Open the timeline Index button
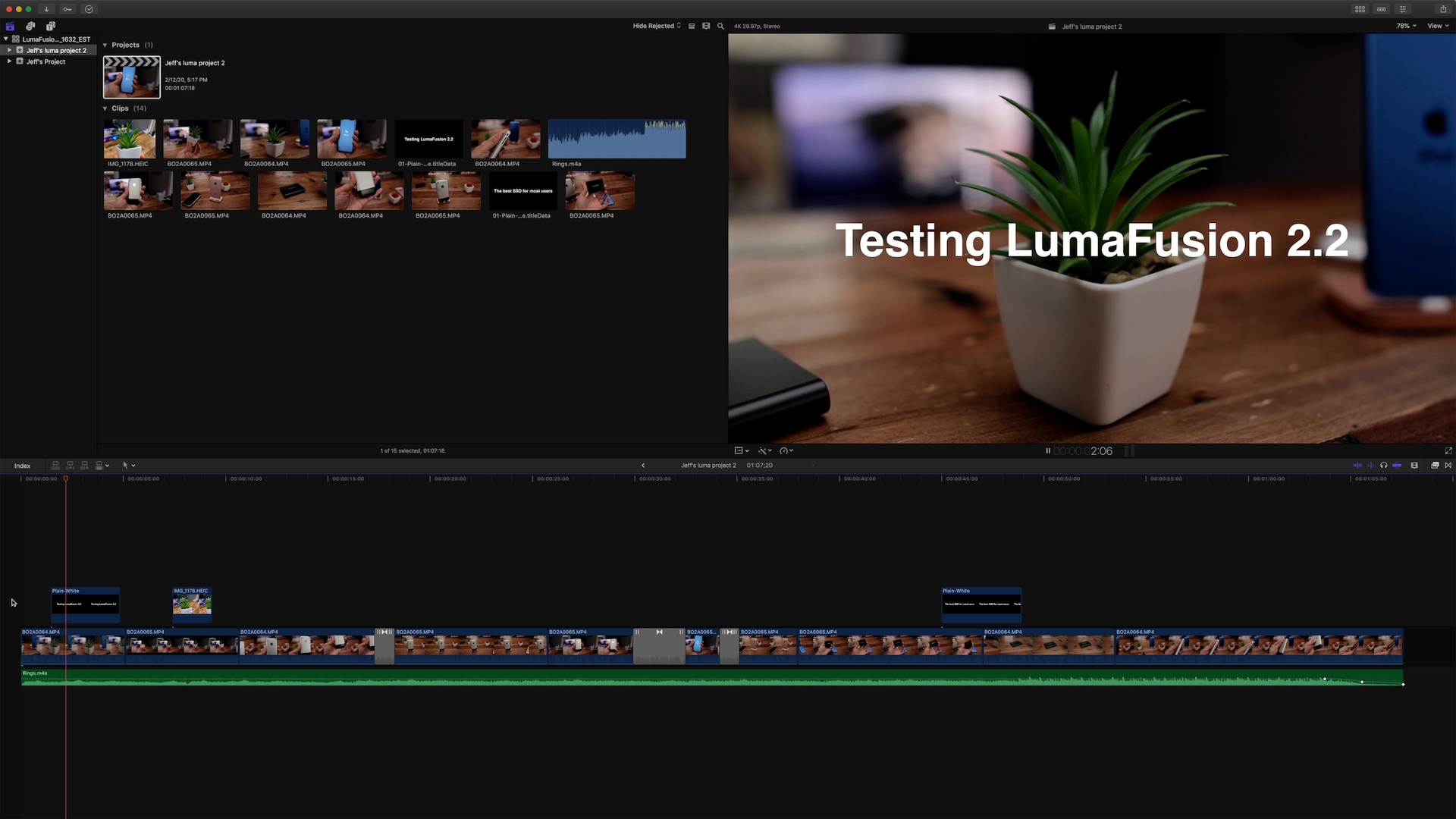Image resolution: width=1456 pixels, height=819 pixels. (x=22, y=466)
